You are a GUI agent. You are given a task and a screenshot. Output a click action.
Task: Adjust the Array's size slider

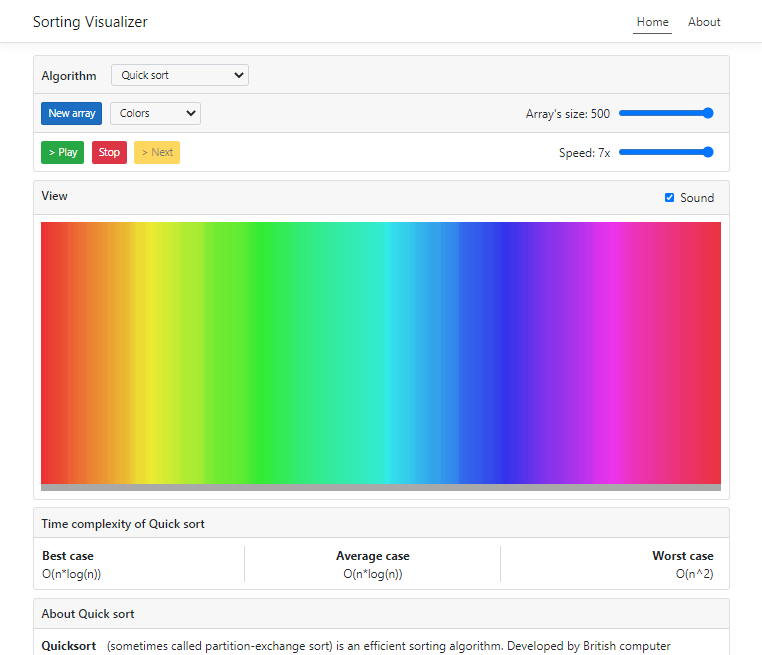[x=666, y=113]
